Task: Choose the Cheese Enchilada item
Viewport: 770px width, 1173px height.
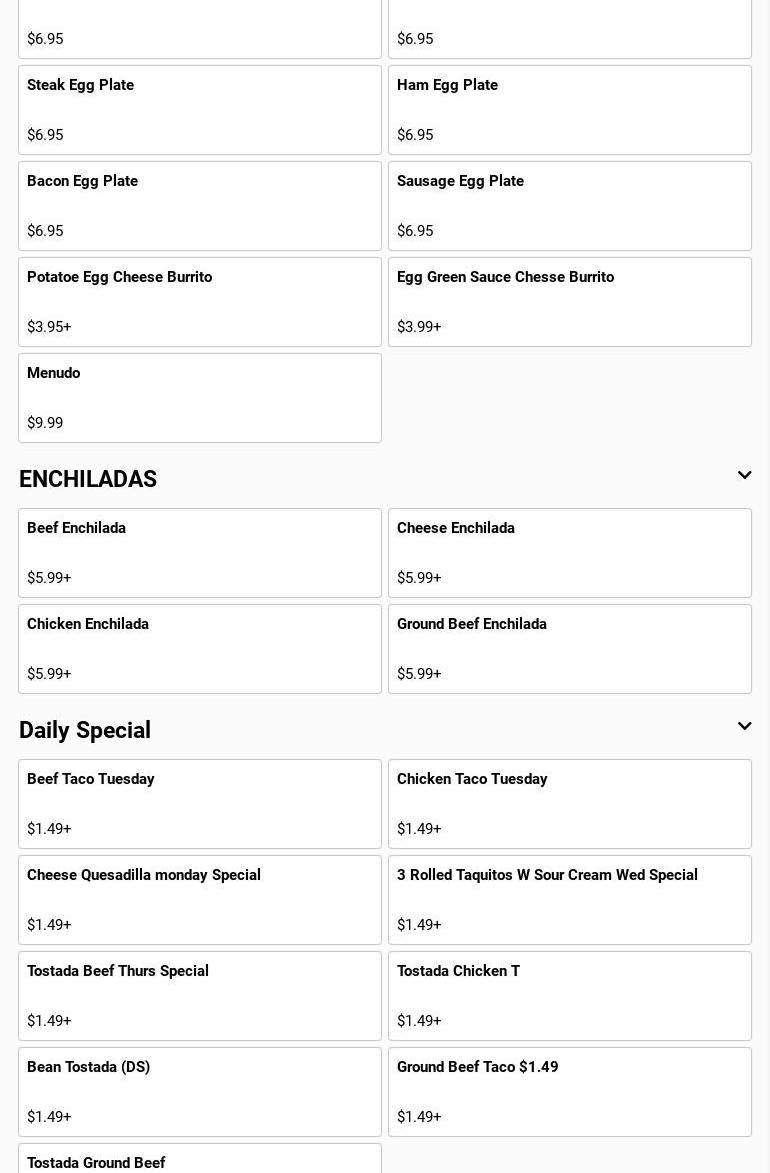Action: (x=570, y=553)
